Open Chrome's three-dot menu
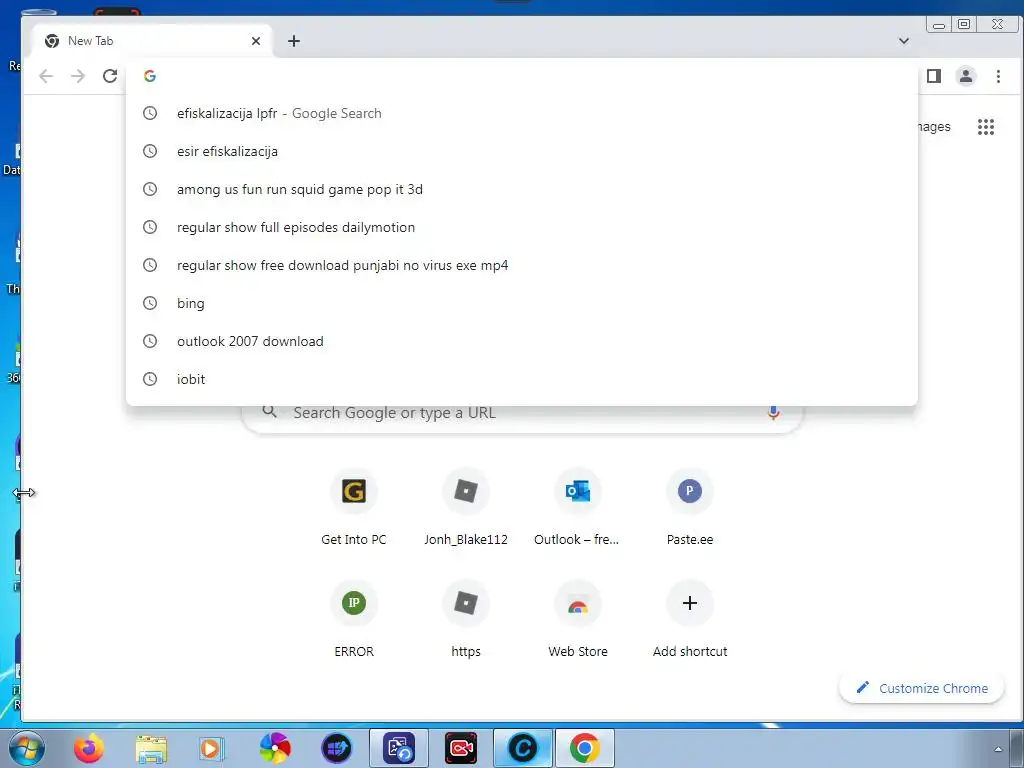 click(998, 76)
